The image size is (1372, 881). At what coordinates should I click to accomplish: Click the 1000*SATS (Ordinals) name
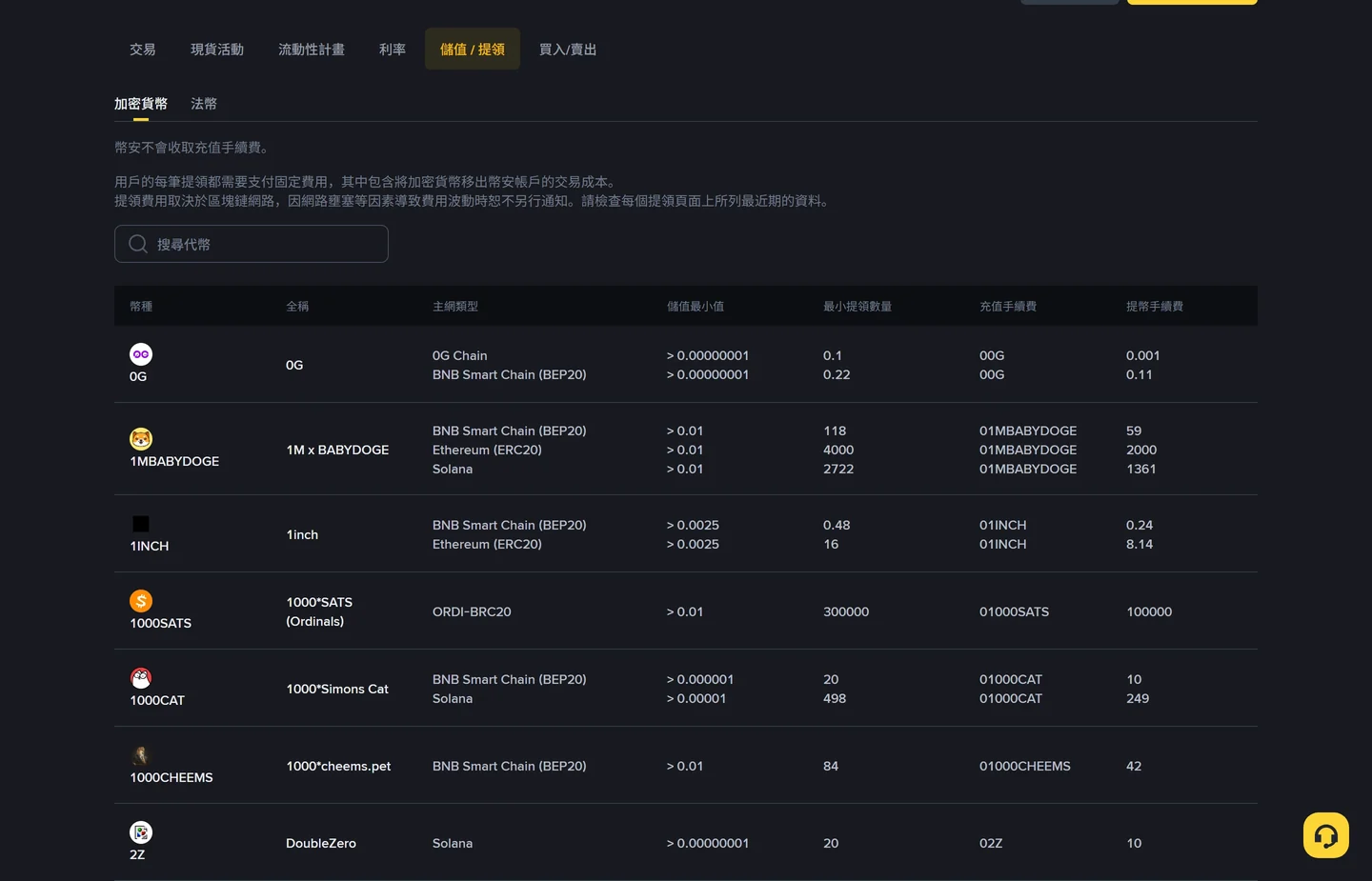click(319, 611)
